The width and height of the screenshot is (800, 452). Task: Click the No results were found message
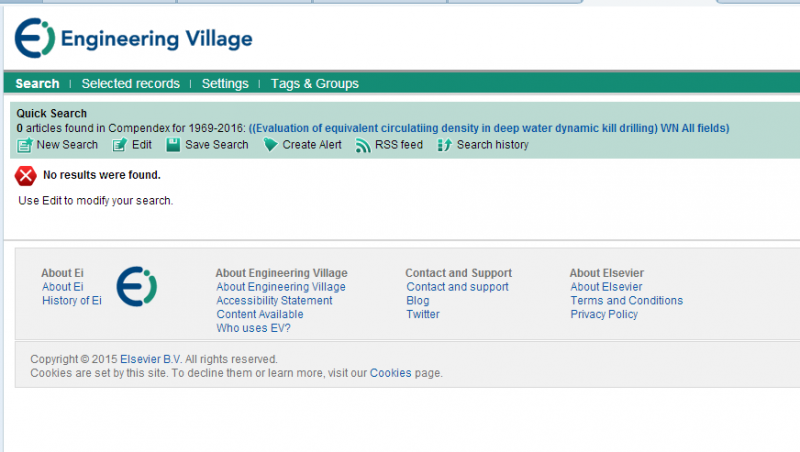click(102, 175)
